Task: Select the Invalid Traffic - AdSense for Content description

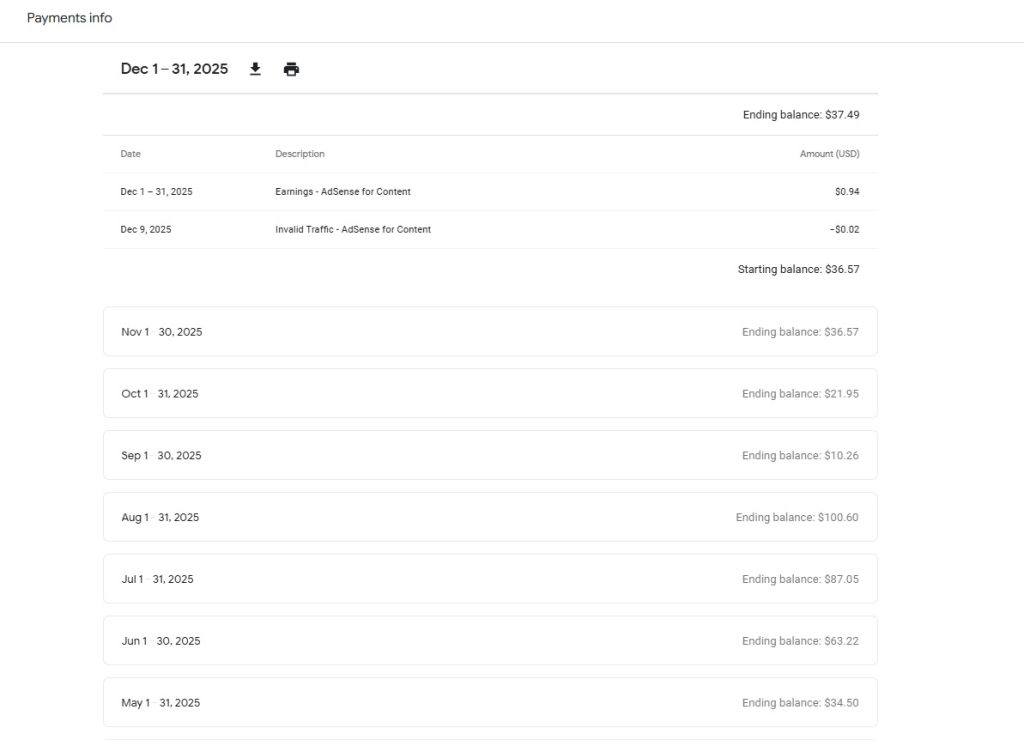Action: pyautogui.click(x=353, y=230)
